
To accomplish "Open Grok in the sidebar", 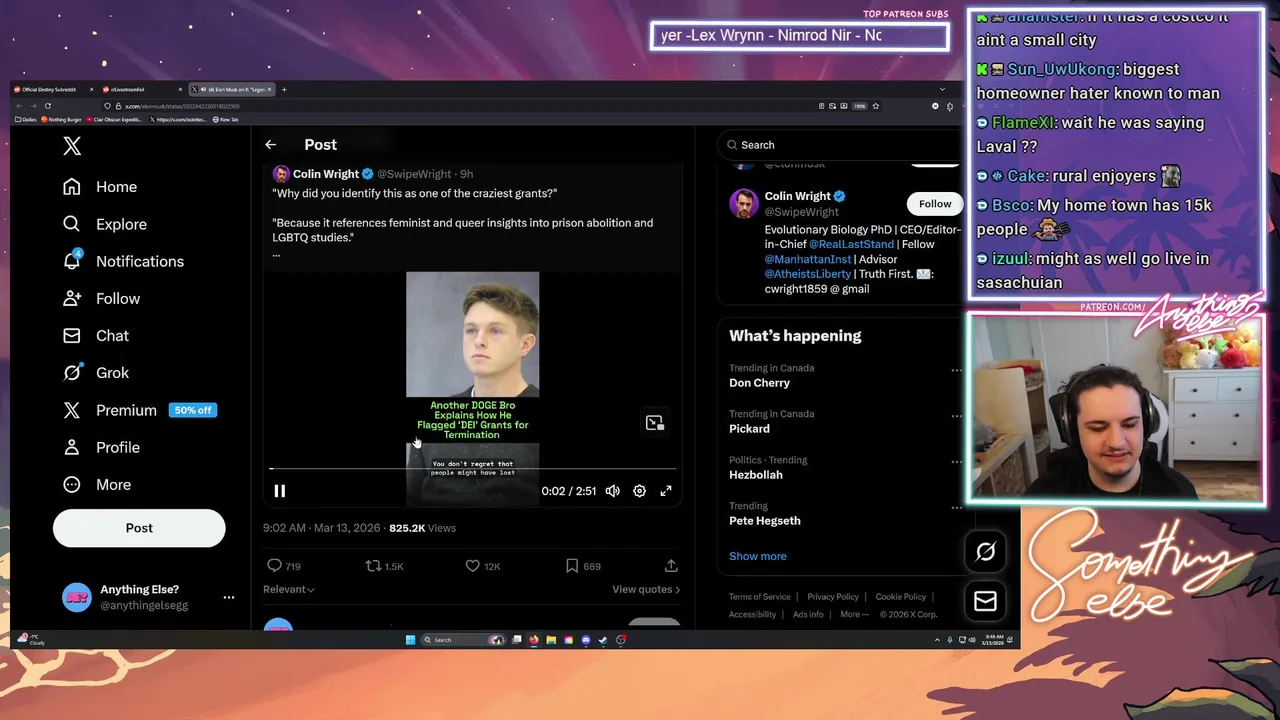I will pos(96,372).
